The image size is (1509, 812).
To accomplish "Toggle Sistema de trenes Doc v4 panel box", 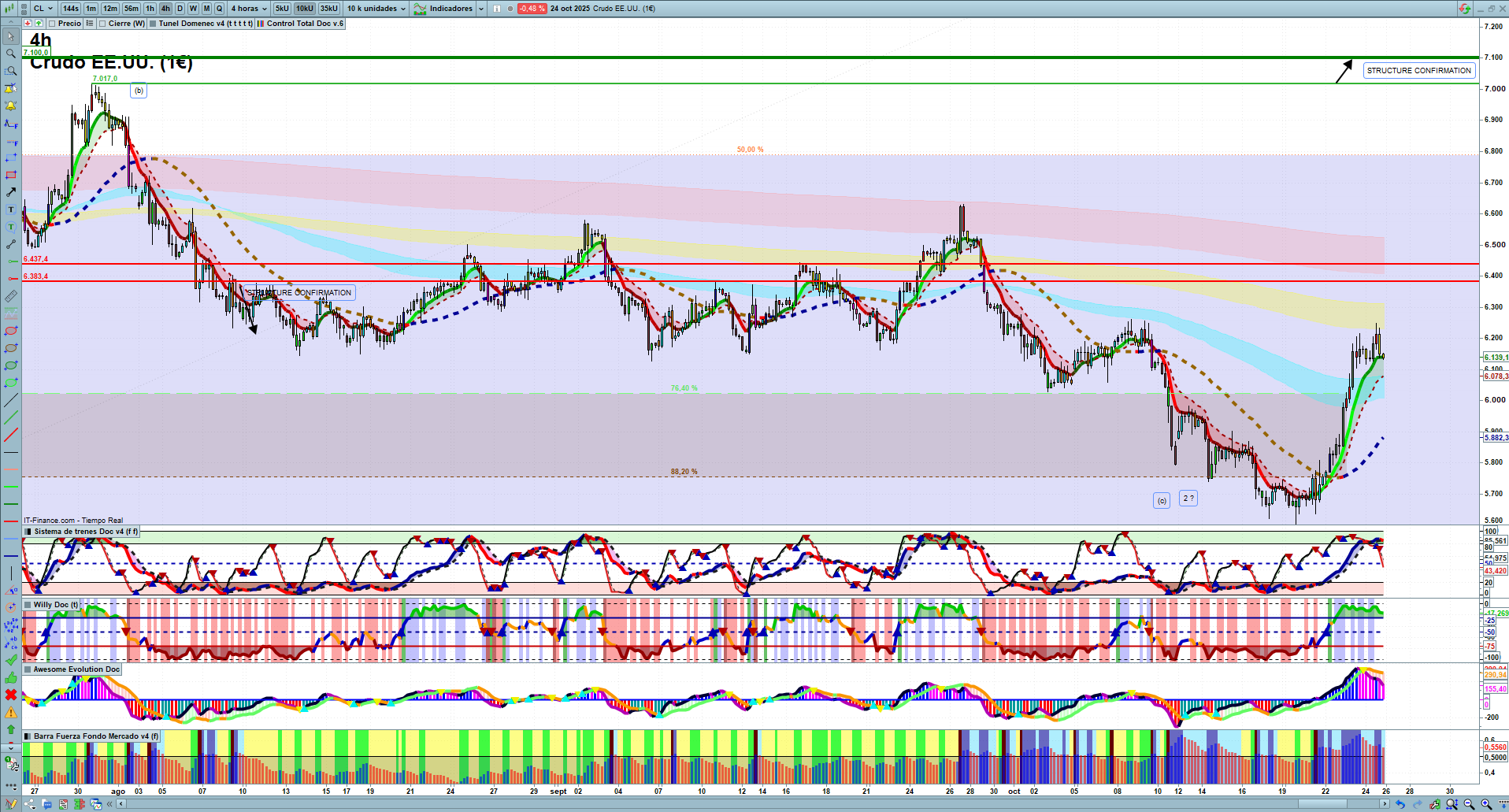I will click(28, 532).
